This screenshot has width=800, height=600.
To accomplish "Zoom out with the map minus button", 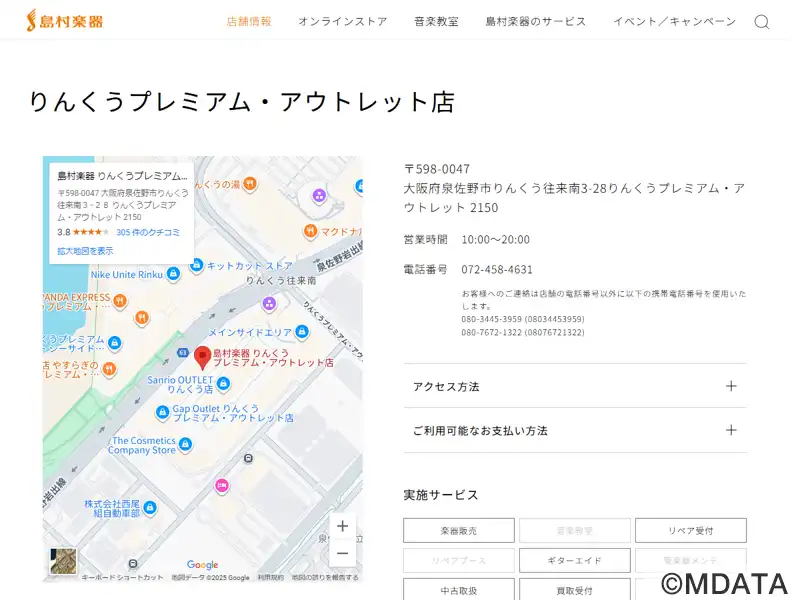I will (343, 553).
